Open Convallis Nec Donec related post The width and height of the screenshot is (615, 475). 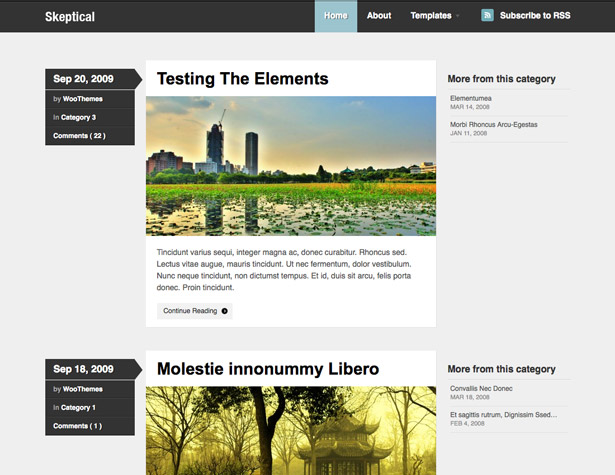(x=481, y=388)
